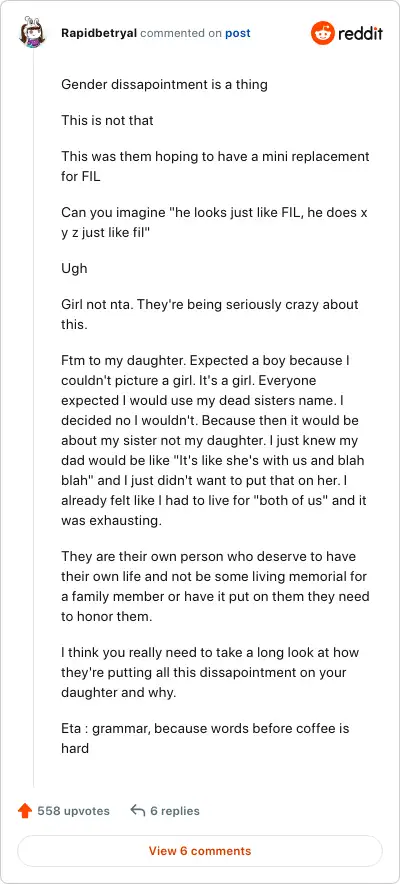Screen dimensions: 400x884
Task: Click the Rapidbetryal user avatar
Action: (x=33, y=33)
